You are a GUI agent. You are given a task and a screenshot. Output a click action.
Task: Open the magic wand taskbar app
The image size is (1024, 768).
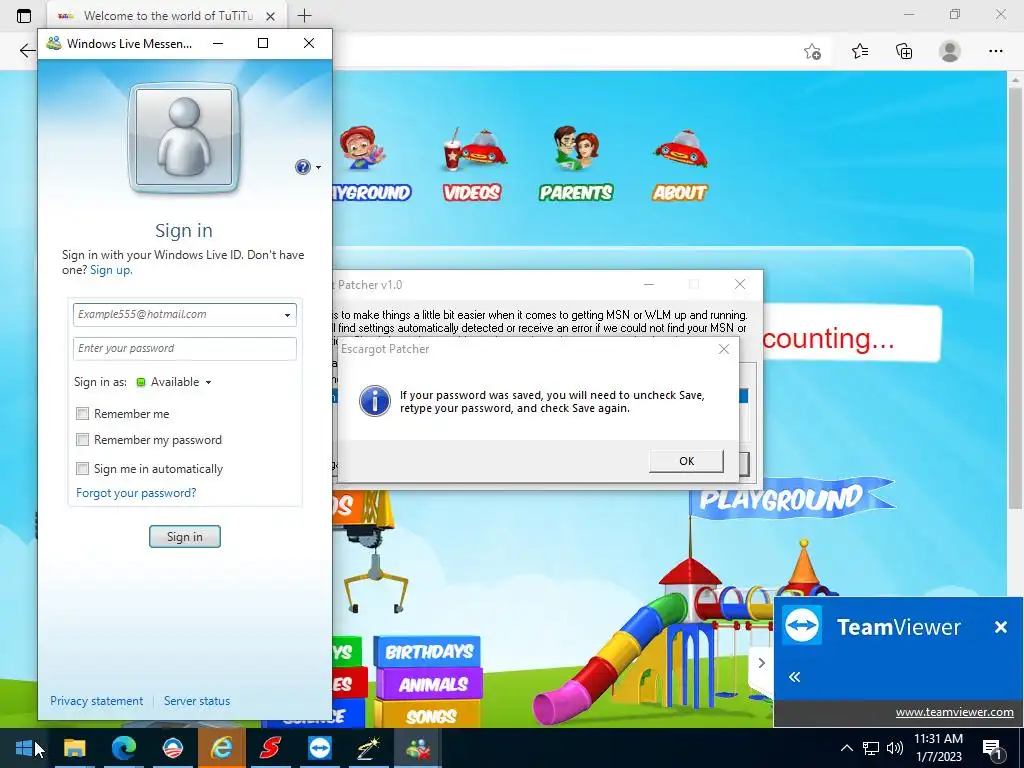pyautogui.click(x=368, y=748)
